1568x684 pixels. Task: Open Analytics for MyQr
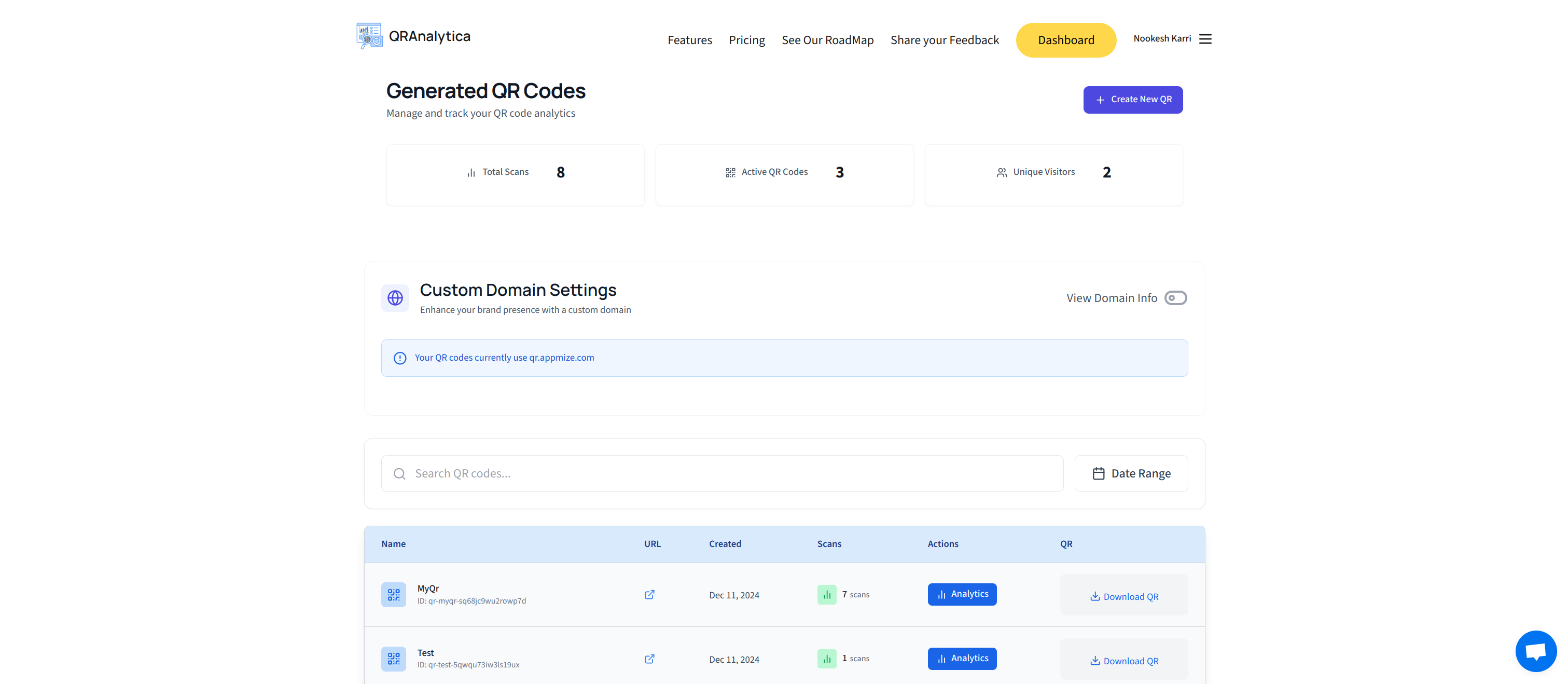pyautogui.click(x=962, y=594)
